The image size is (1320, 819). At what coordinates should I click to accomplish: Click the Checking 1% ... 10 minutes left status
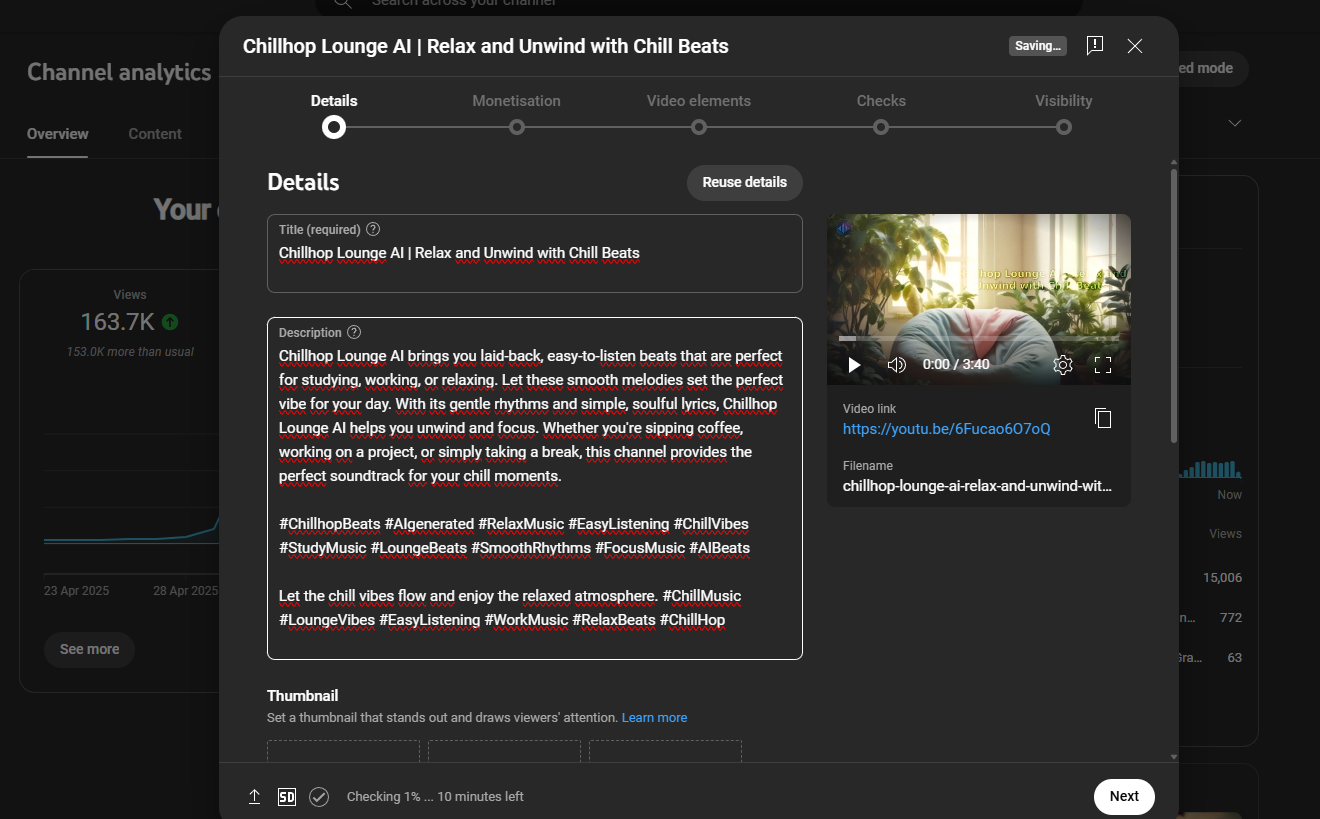pos(435,797)
